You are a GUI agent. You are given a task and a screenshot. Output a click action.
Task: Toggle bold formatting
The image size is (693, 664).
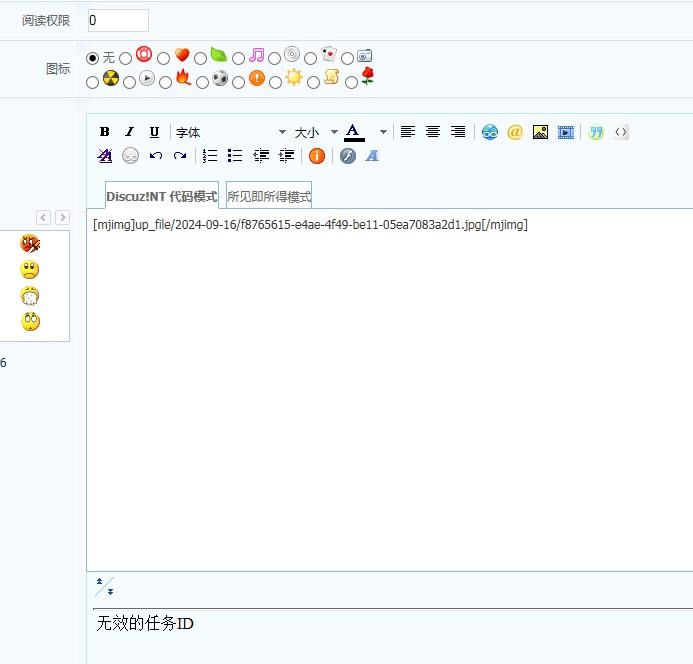pos(104,132)
